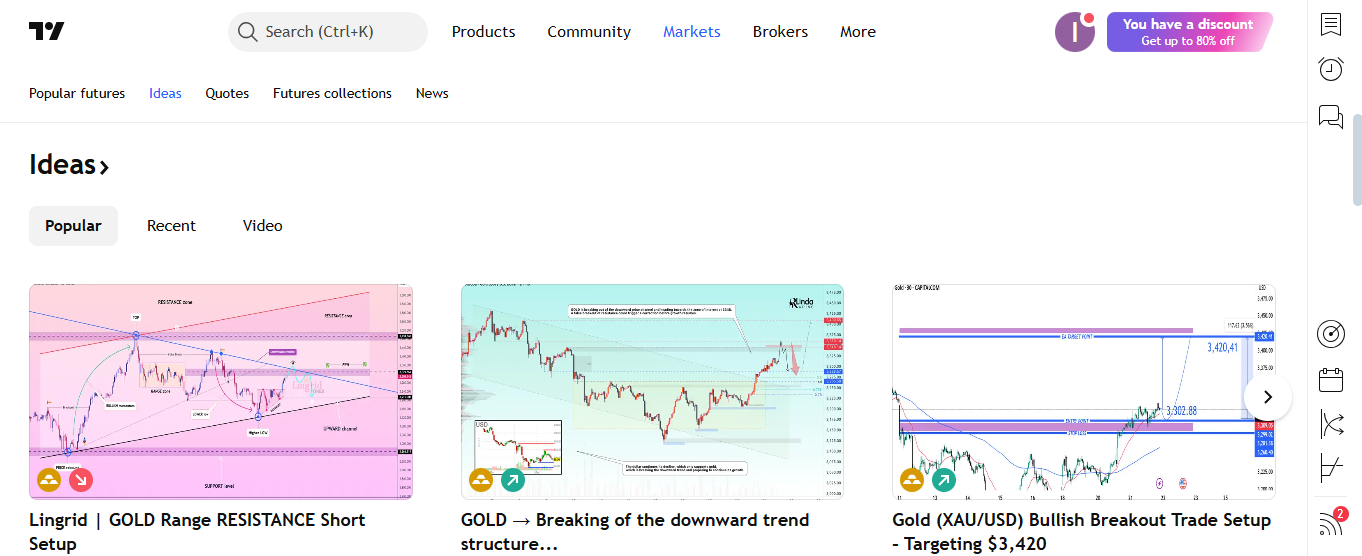Click gold symbol badge on Bullish Breakout idea
The height and width of the screenshot is (556, 1362).
click(x=912, y=480)
